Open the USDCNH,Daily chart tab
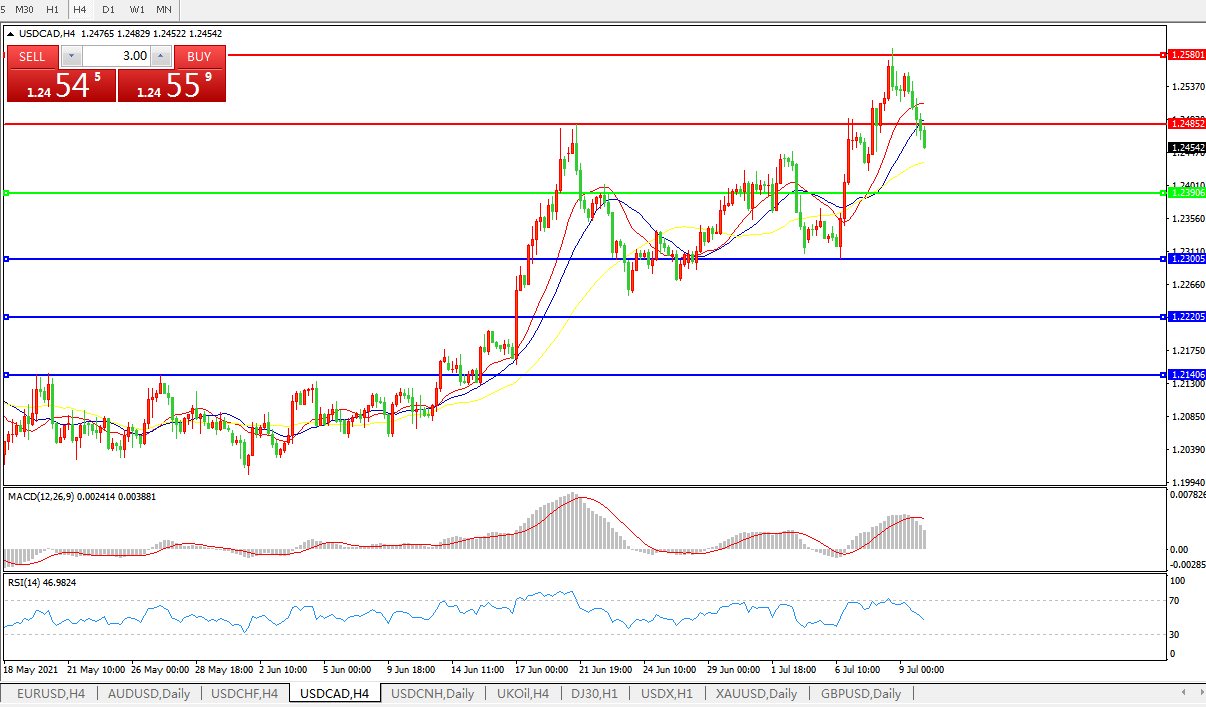Screen dimensions: 1206x707 click(432, 693)
